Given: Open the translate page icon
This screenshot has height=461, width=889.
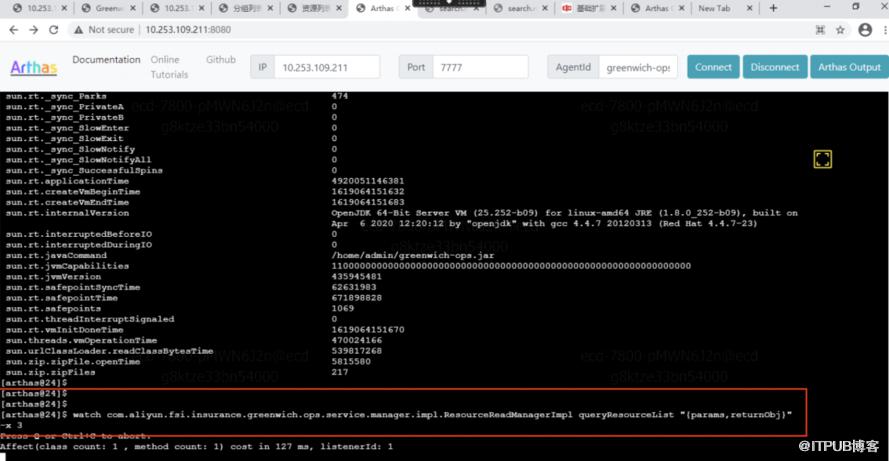Looking at the screenshot, I should [x=820, y=29].
